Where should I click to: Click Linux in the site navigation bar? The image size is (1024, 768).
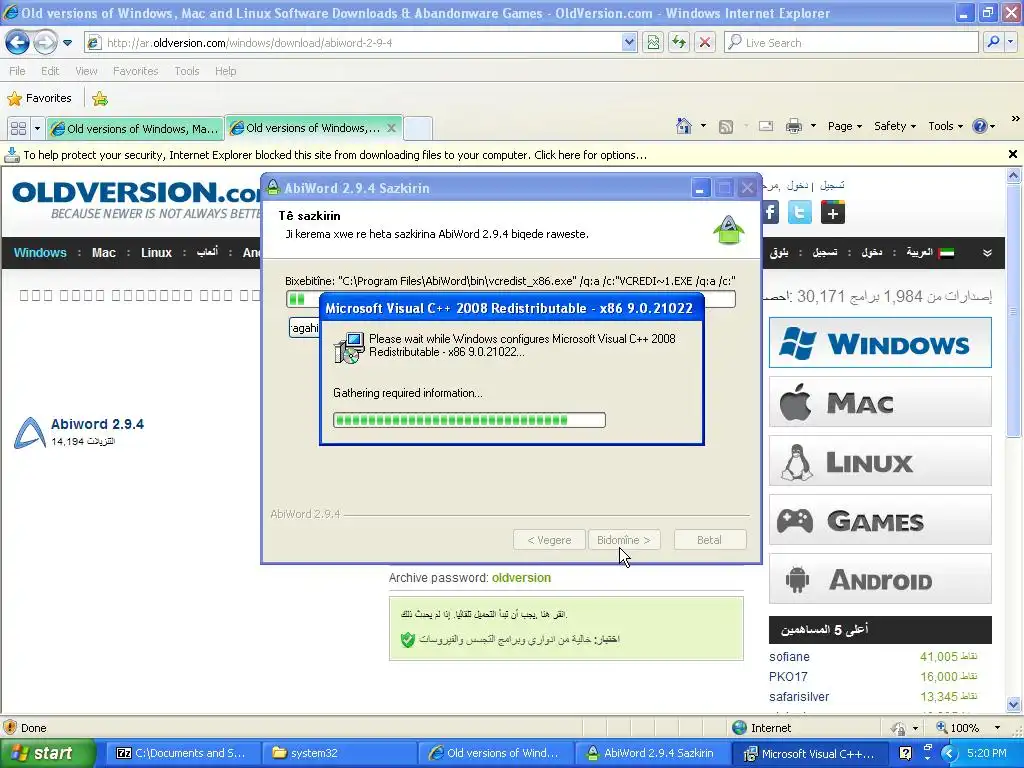156,253
